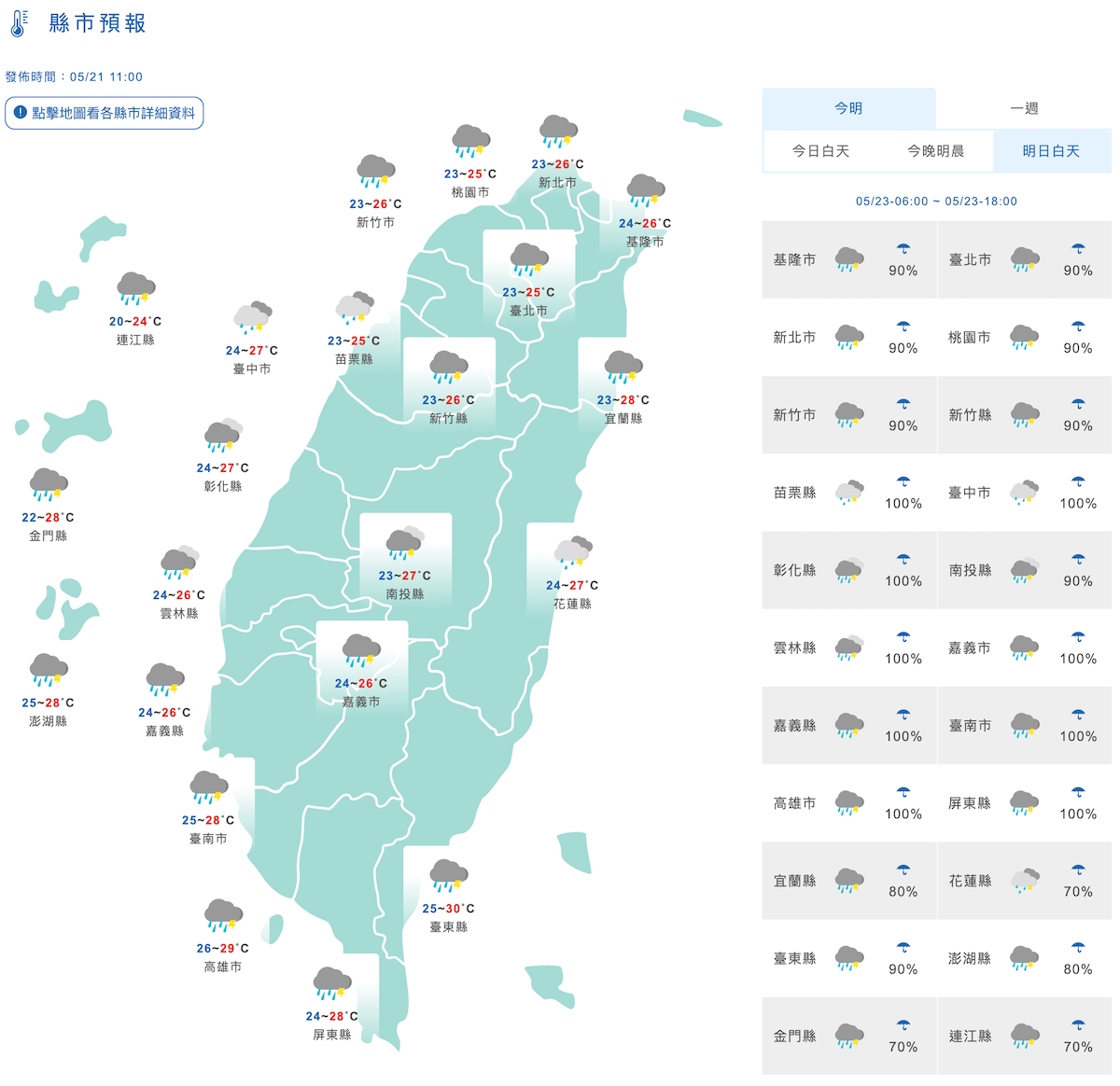The height and width of the screenshot is (1086, 1120).
Task: Switch to 今晚明晨 forecast period
Action: pyautogui.click(x=935, y=151)
